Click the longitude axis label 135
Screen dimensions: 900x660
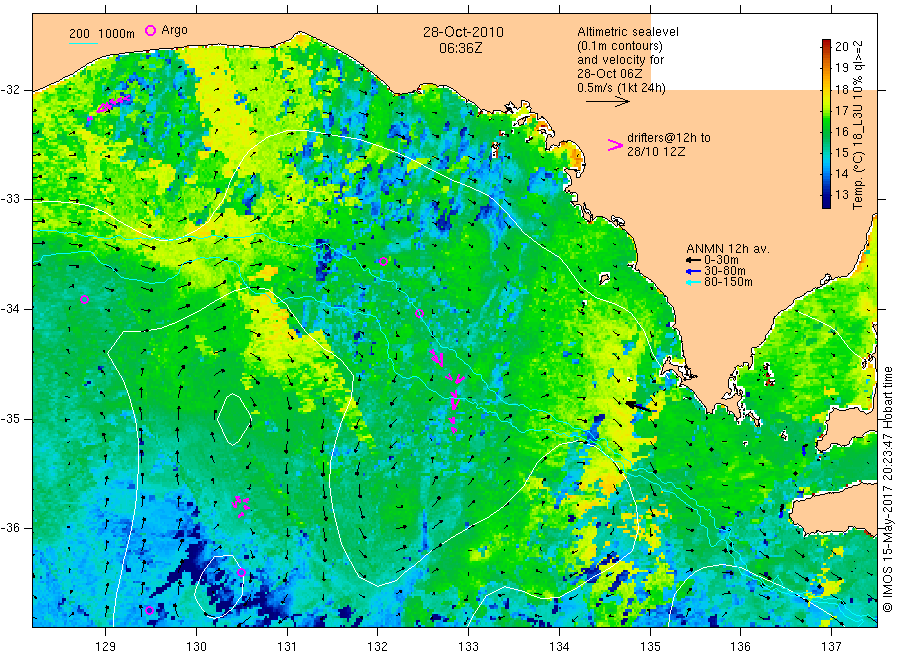pos(650,647)
